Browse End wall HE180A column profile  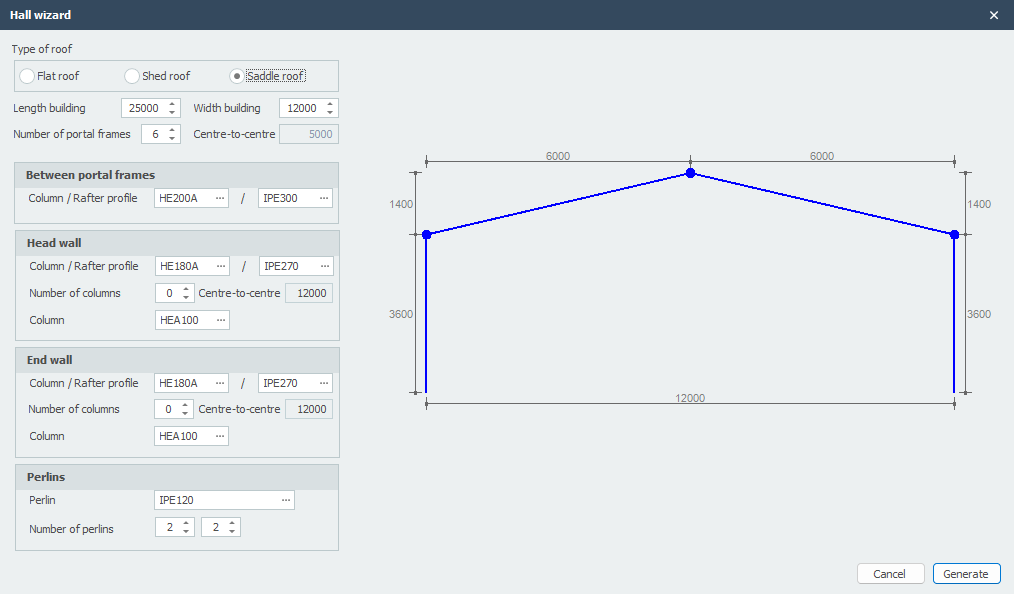pyautogui.click(x=220, y=383)
